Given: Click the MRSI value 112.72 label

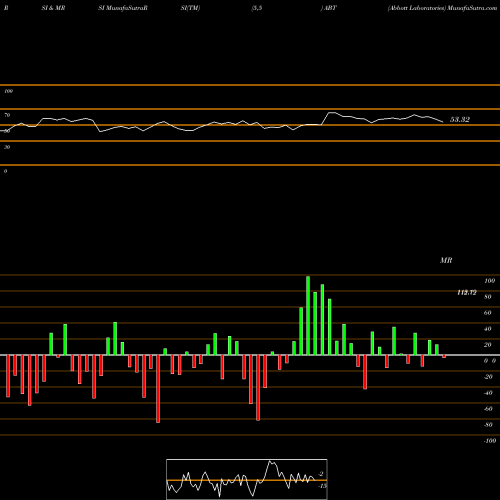Looking at the screenshot, I should pos(467,293).
